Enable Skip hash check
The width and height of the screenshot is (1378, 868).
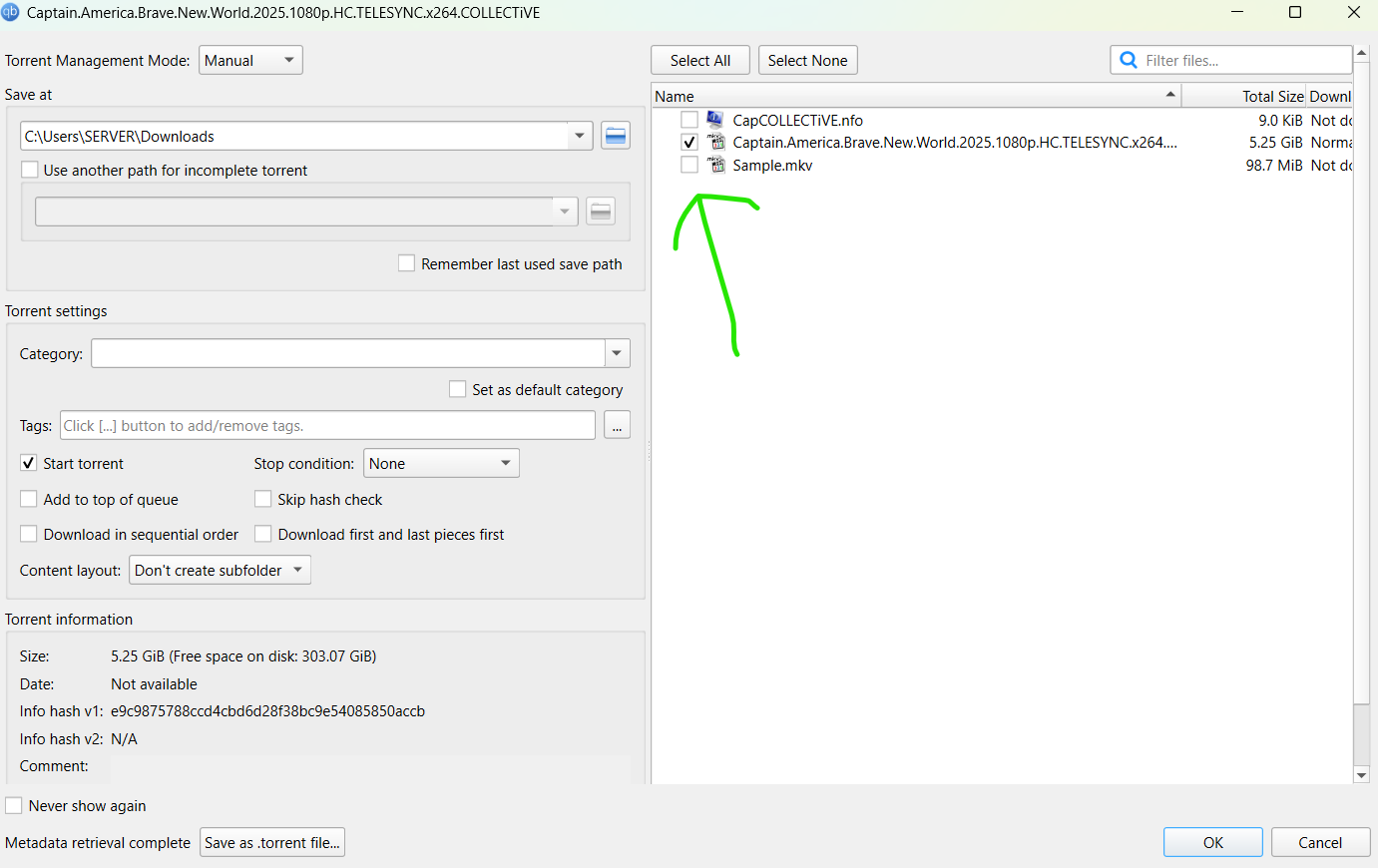pos(263,499)
